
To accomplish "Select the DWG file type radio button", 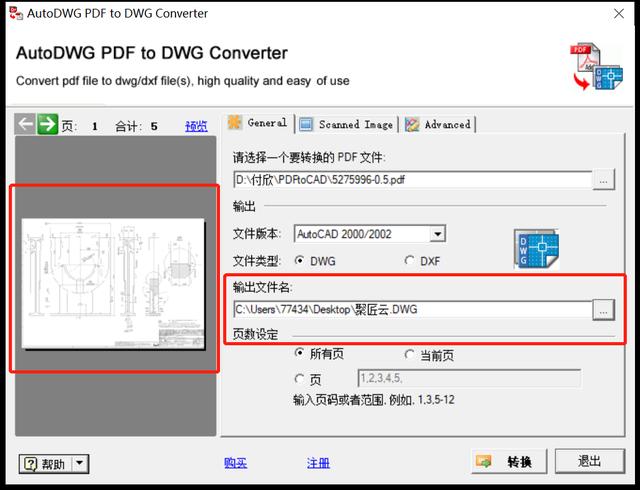I will tap(300, 260).
